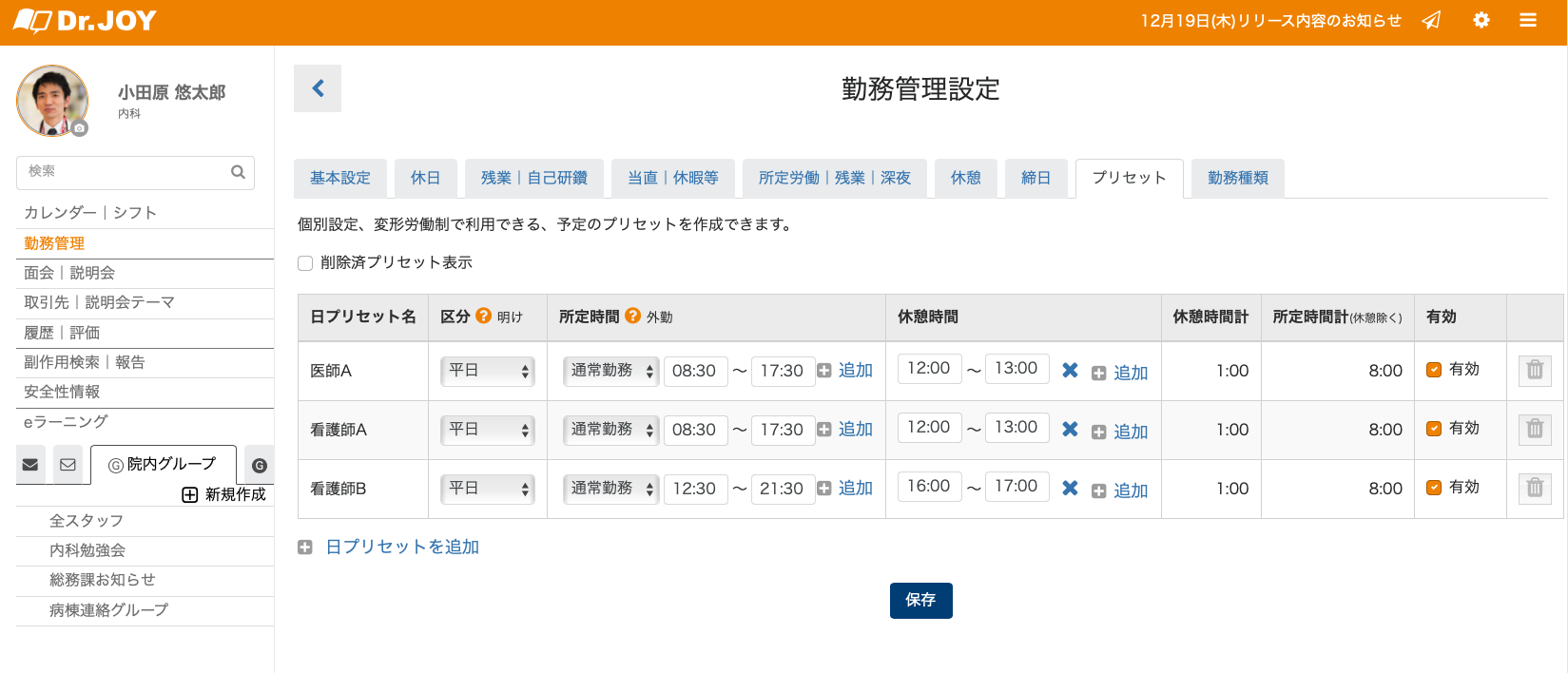Open the 通常勤務 dropdown for 医師A
Screen dimensions: 1568x673
pyautogui.click(x=610, y=371)
